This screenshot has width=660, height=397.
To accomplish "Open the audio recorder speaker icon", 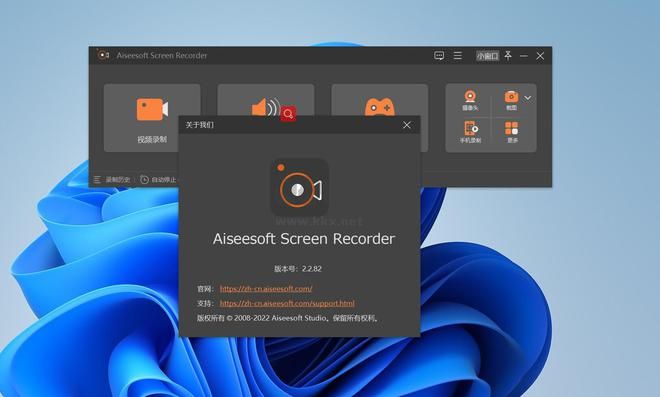I will 266,107.
